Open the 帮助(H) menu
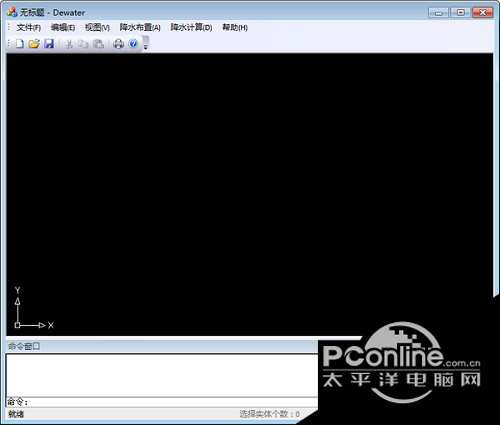Image resolution: width=500 pixels, height=425 pixels. [x=235, y=28]
